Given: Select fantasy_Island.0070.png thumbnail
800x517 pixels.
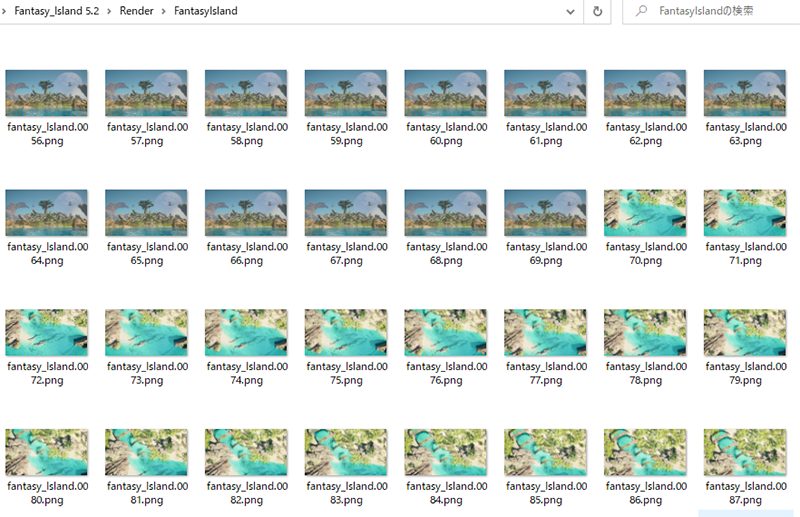Looking at the screenshot, I should pyautogui.click(x=645, y=213).
